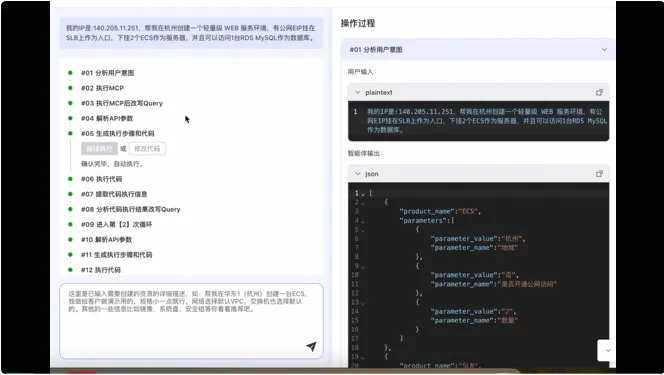Select step #02 执行MCP
The image size is (664, 375).
(x=102, y=88)
